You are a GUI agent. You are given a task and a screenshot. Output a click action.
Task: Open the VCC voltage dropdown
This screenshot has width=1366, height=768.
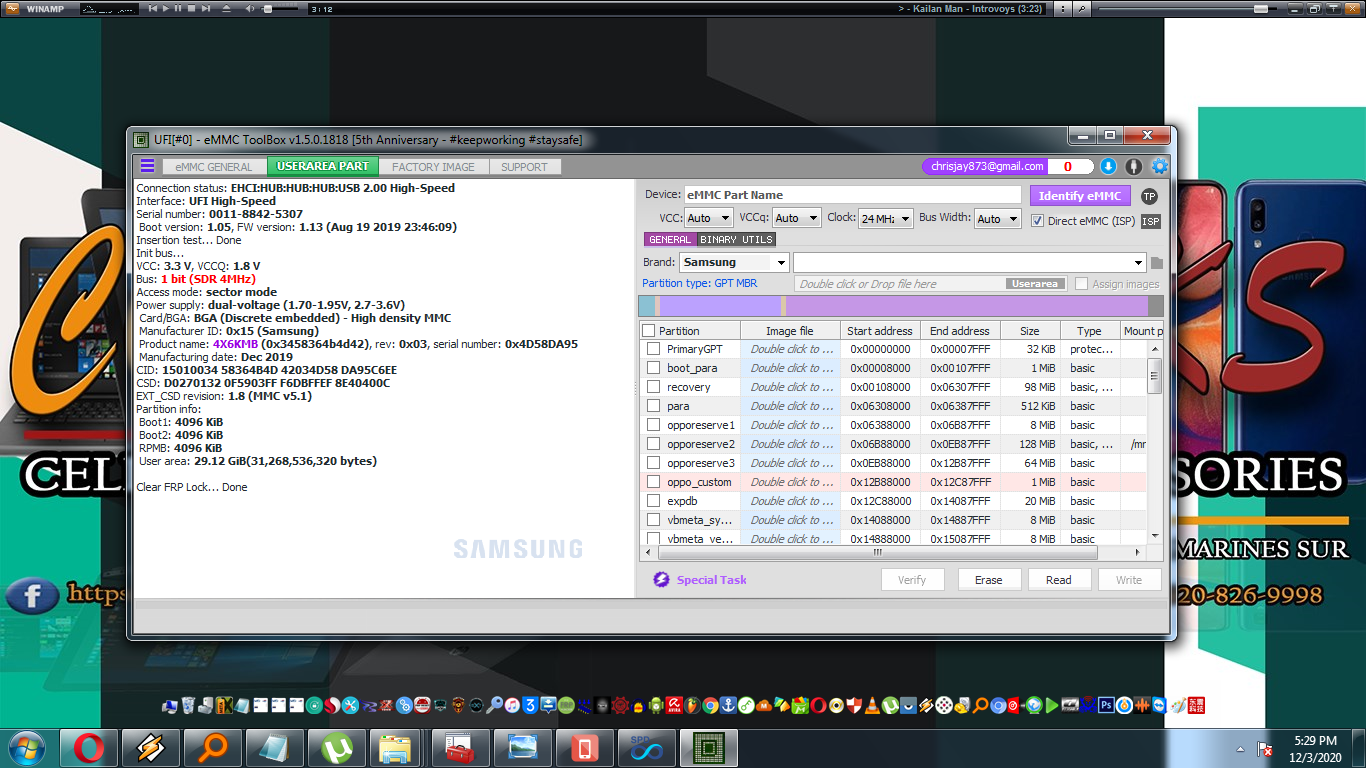(709, 218)
